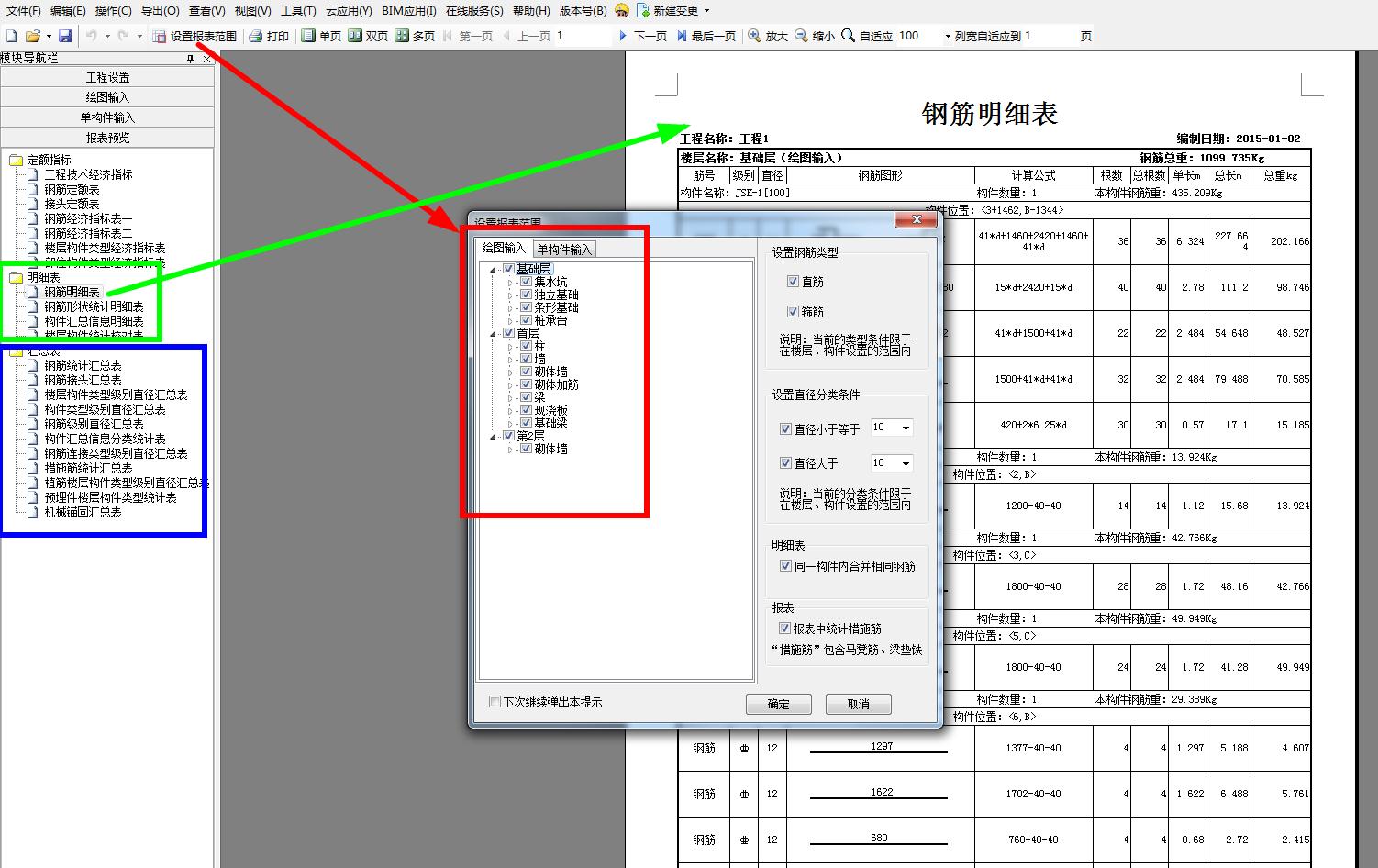Click 绘图输入 navigation button

click(107, 97)
